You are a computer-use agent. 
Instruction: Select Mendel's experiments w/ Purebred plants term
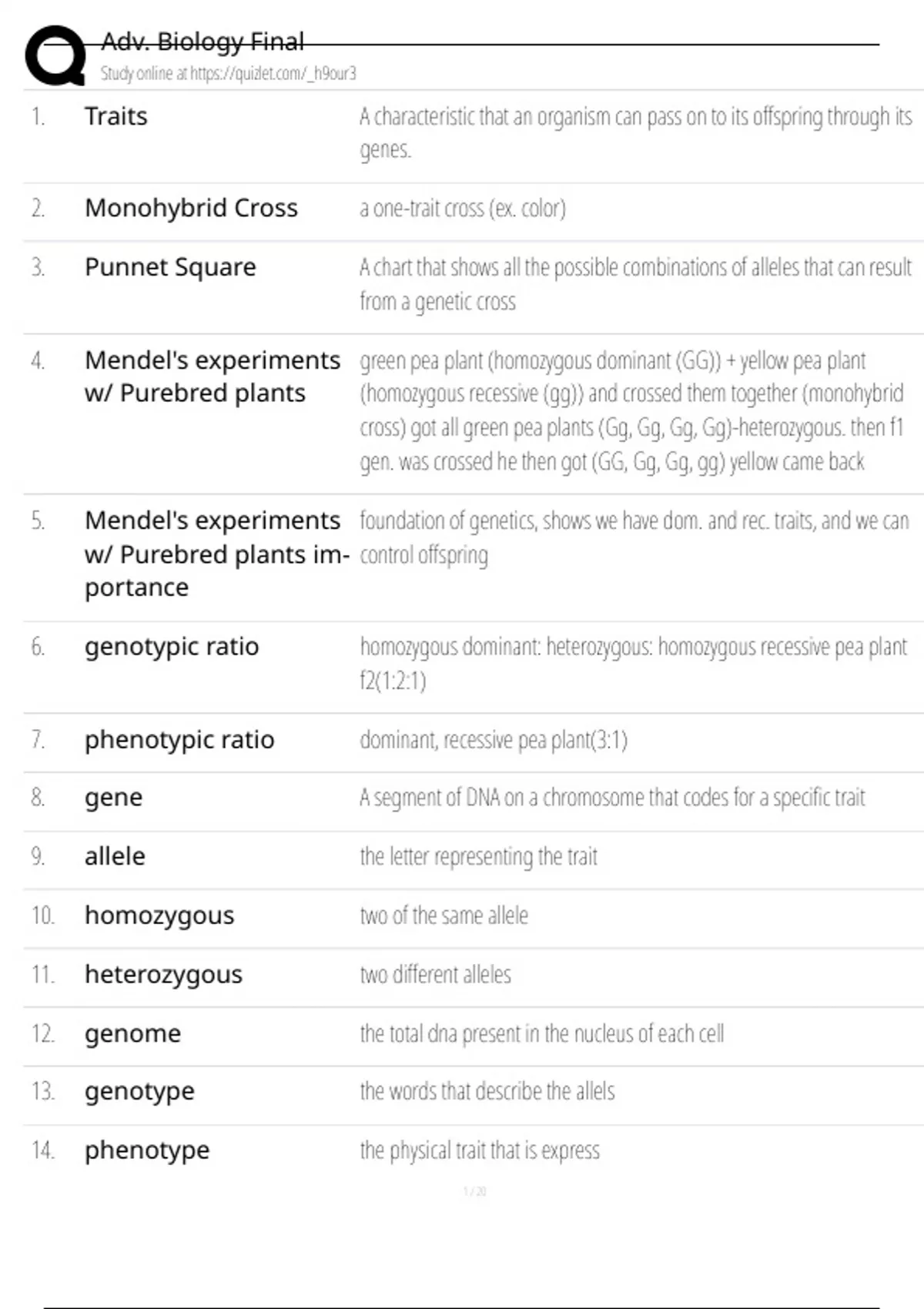(213, 377)
